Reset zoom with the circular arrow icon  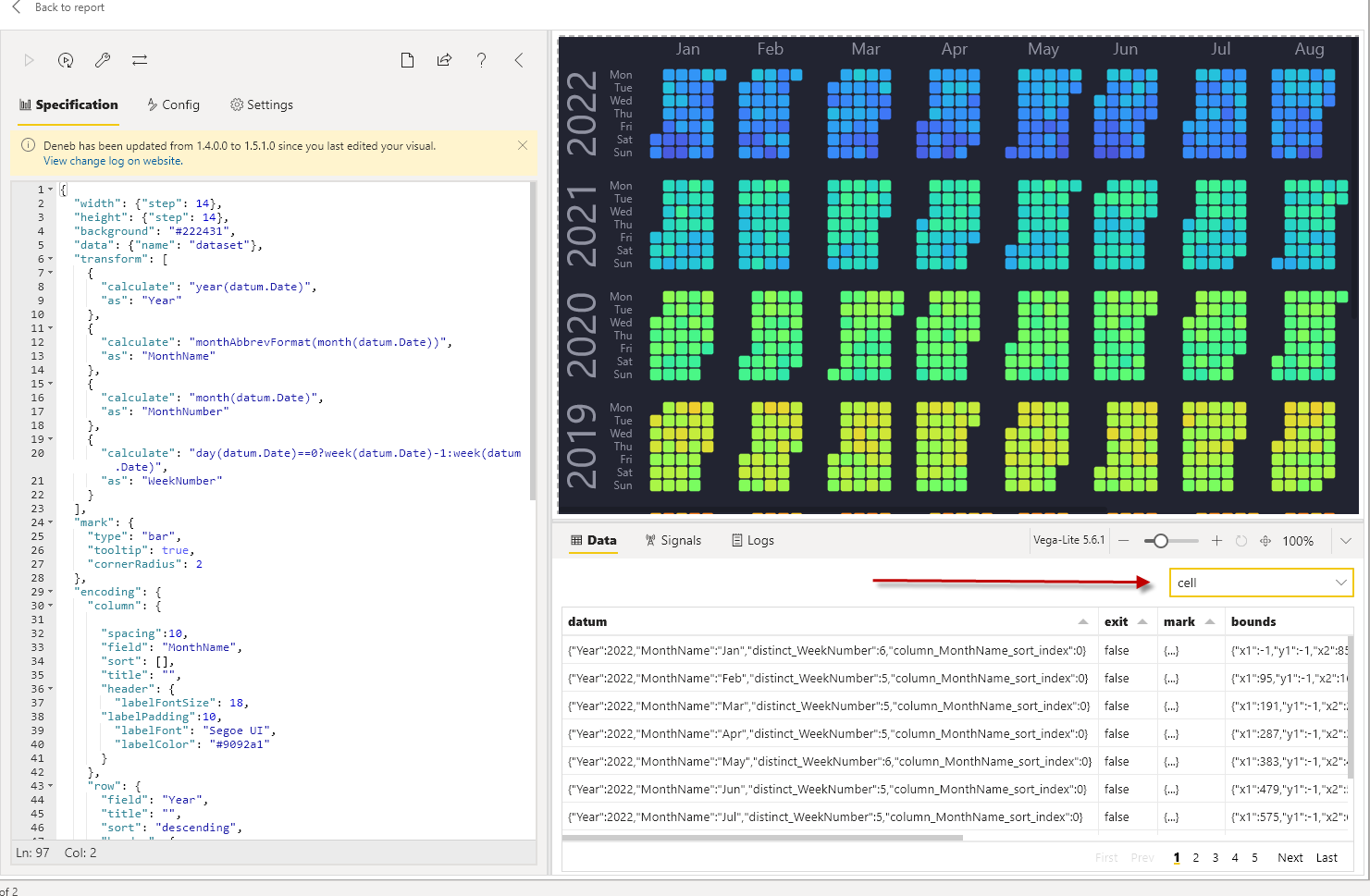(1240, 541)
